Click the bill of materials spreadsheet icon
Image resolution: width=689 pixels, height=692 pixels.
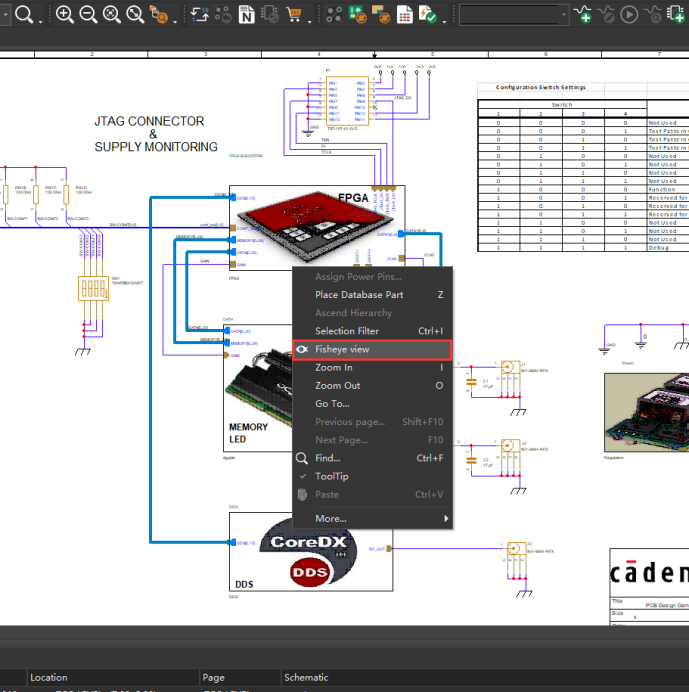[x=404, y=15]
